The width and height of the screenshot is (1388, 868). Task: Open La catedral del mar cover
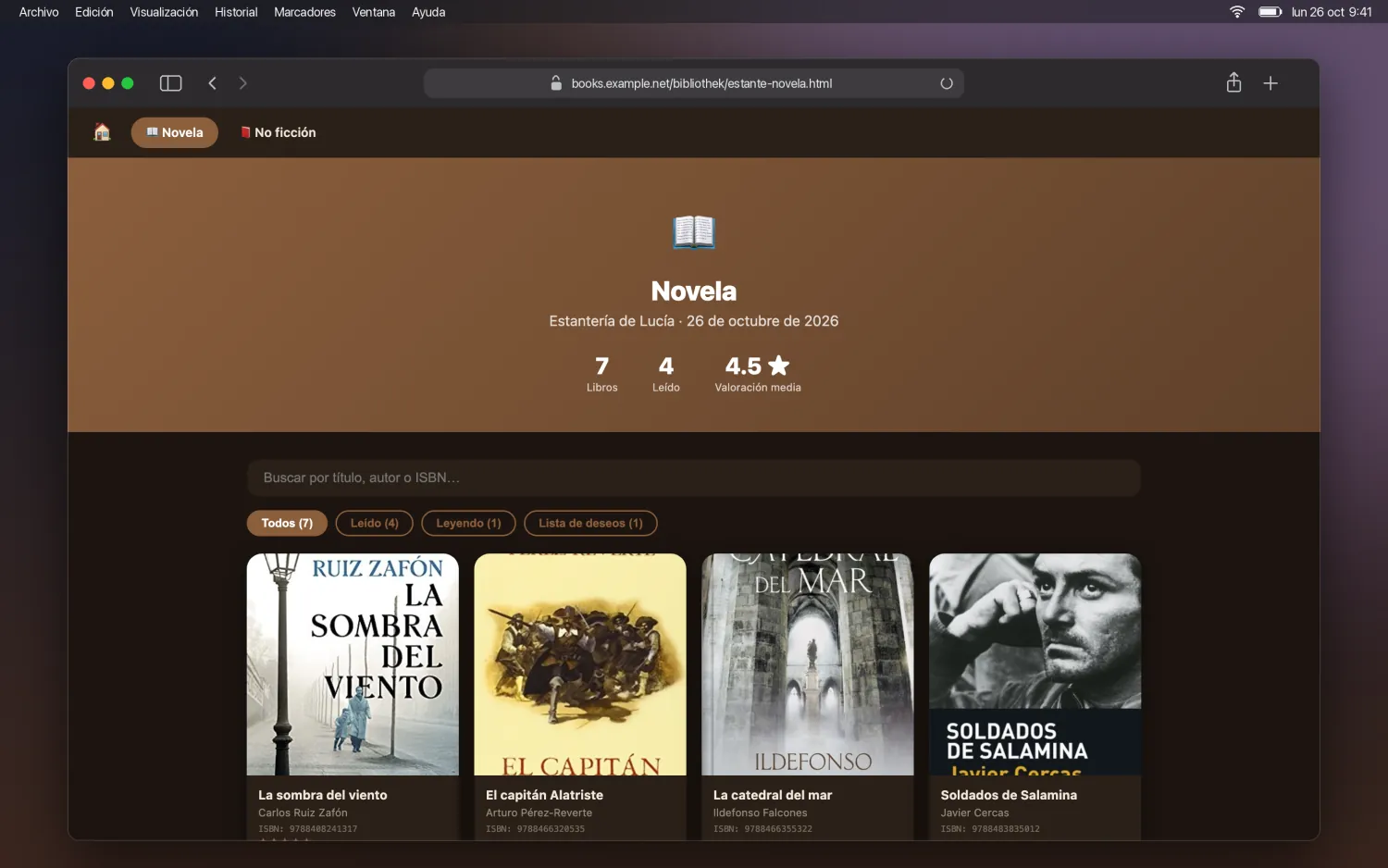pos(808,664)
